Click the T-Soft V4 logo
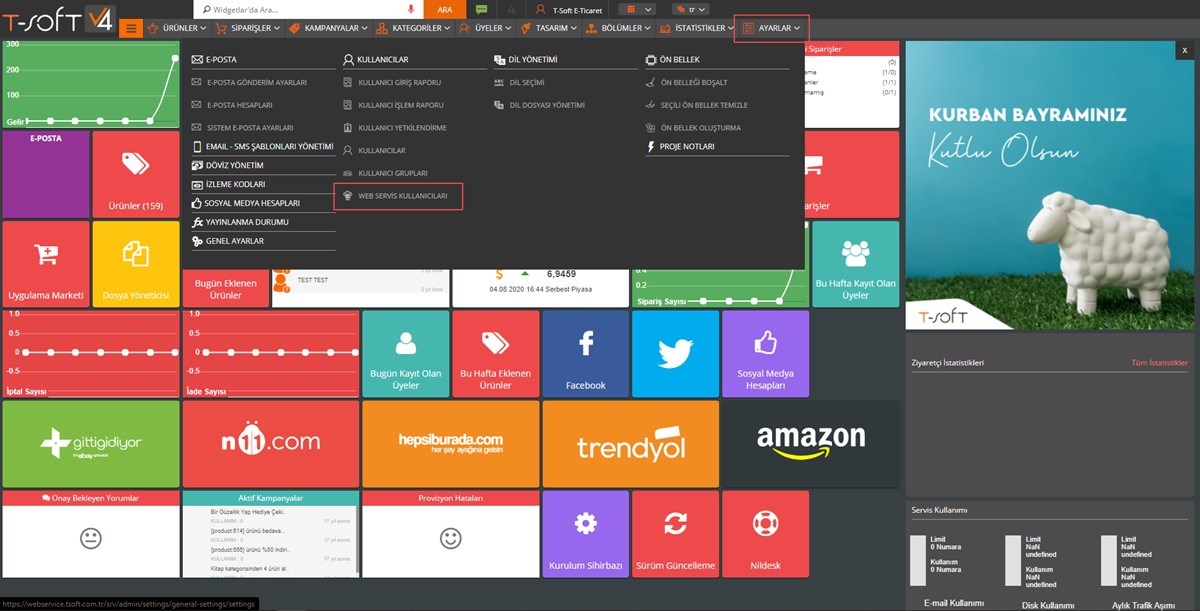Image resolution: width=1200 pixels, height=611 pixels. 57,18
